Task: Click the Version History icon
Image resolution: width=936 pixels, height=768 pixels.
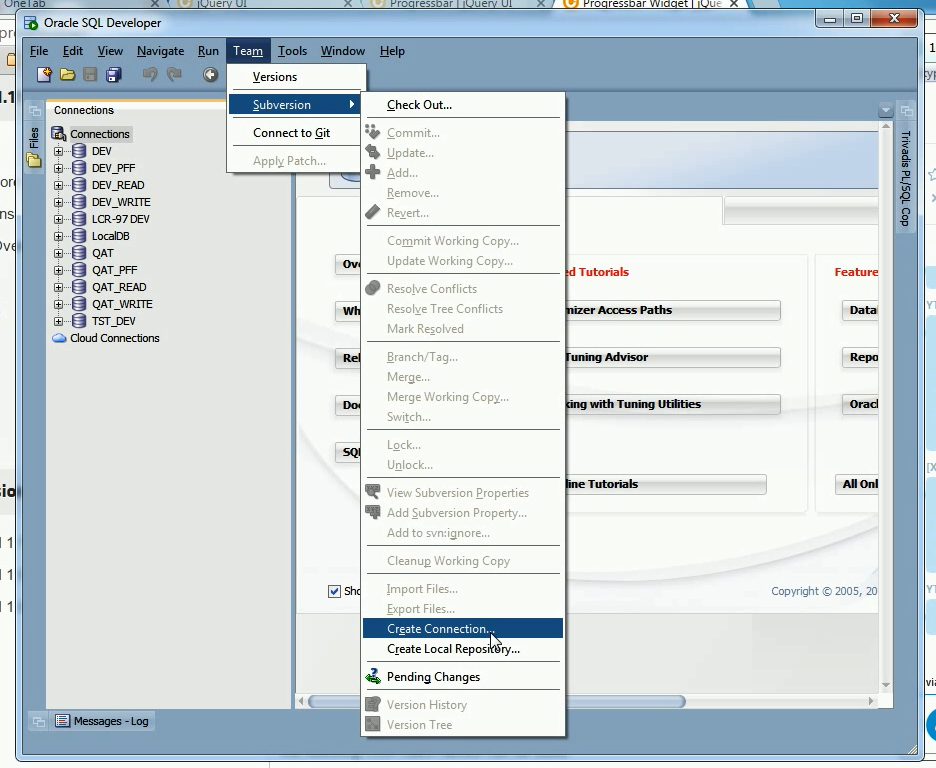Action: pyautogui.click(x=372, y=704)
